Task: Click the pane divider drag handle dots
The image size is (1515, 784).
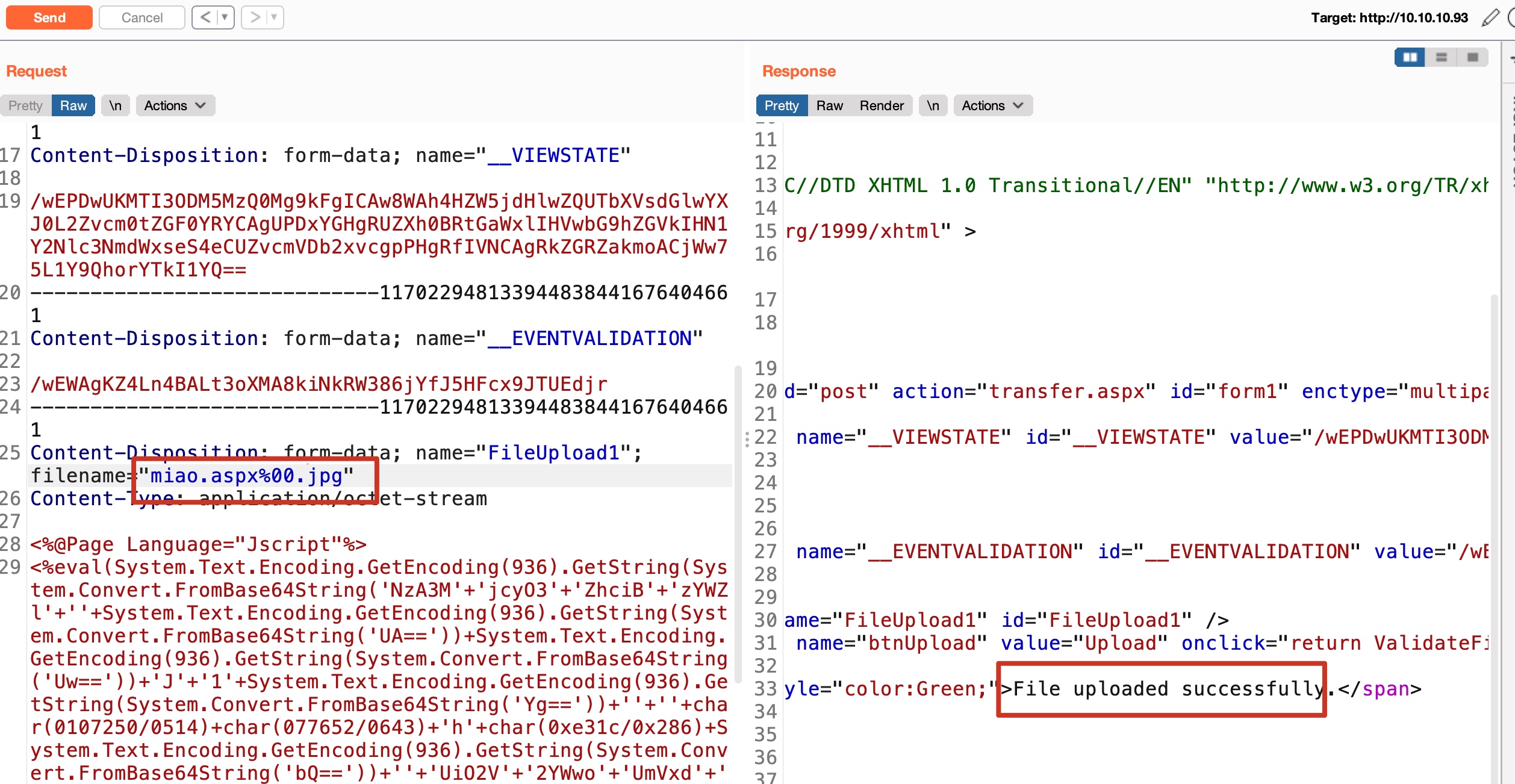Action: (x=747, y=439)
